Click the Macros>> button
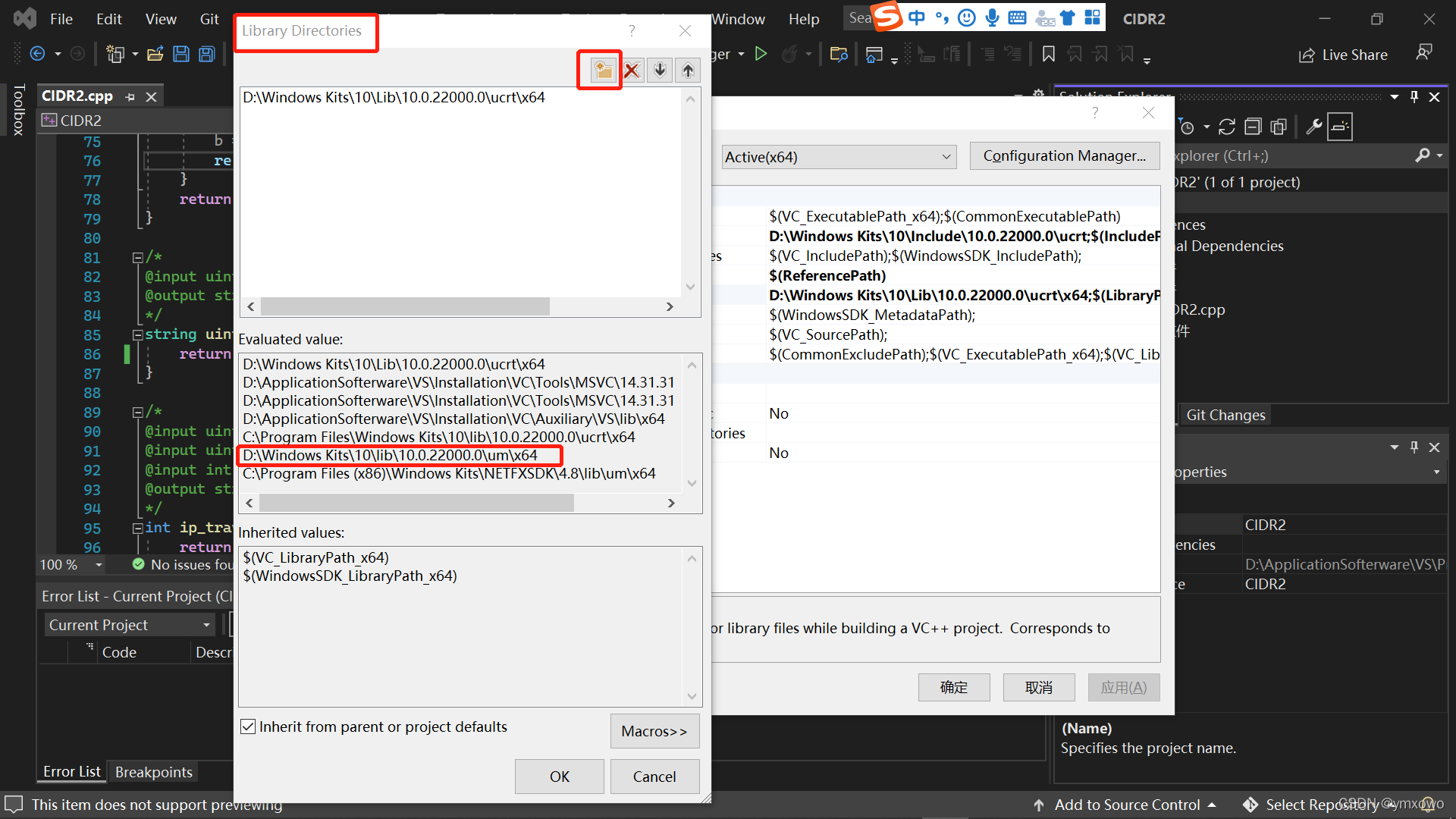Viewport: 1456px width, 819px height. pos(654,731)
